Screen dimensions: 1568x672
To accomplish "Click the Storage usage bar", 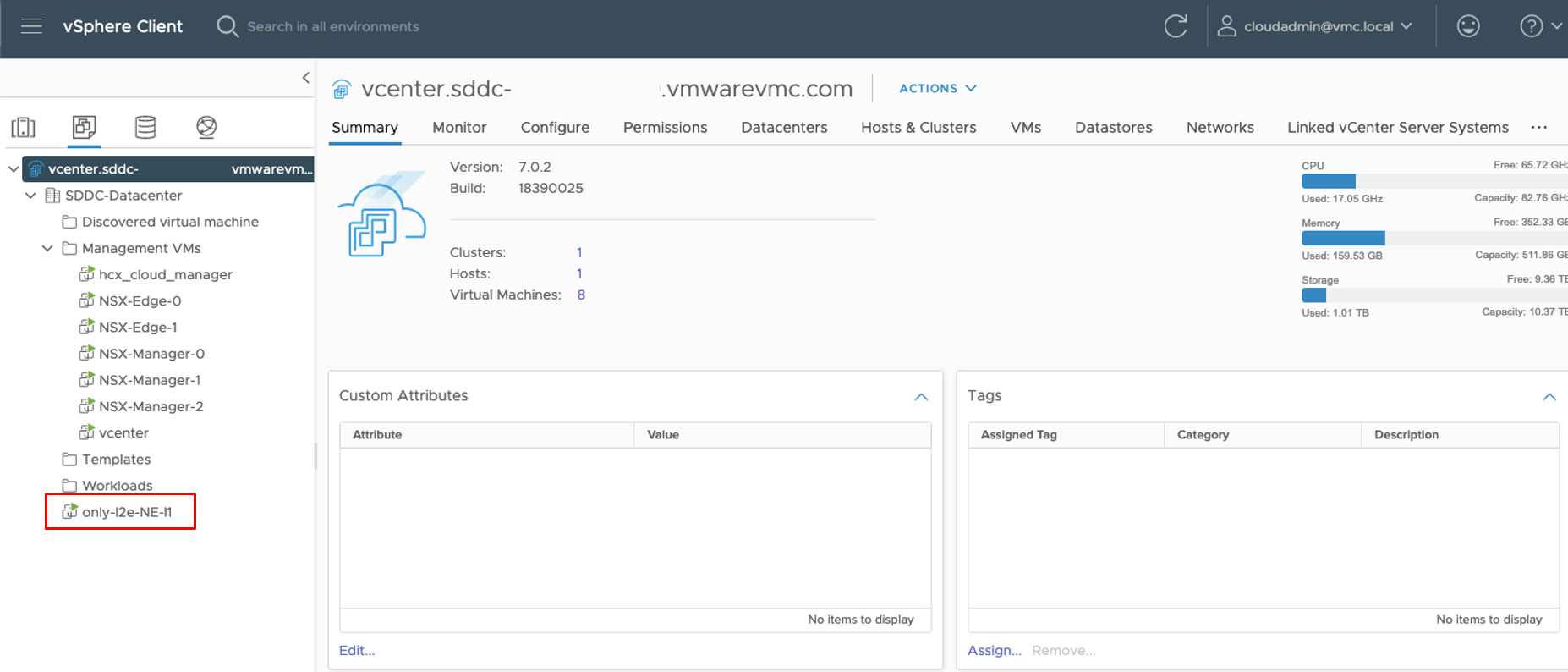I will coord(1434,295).
